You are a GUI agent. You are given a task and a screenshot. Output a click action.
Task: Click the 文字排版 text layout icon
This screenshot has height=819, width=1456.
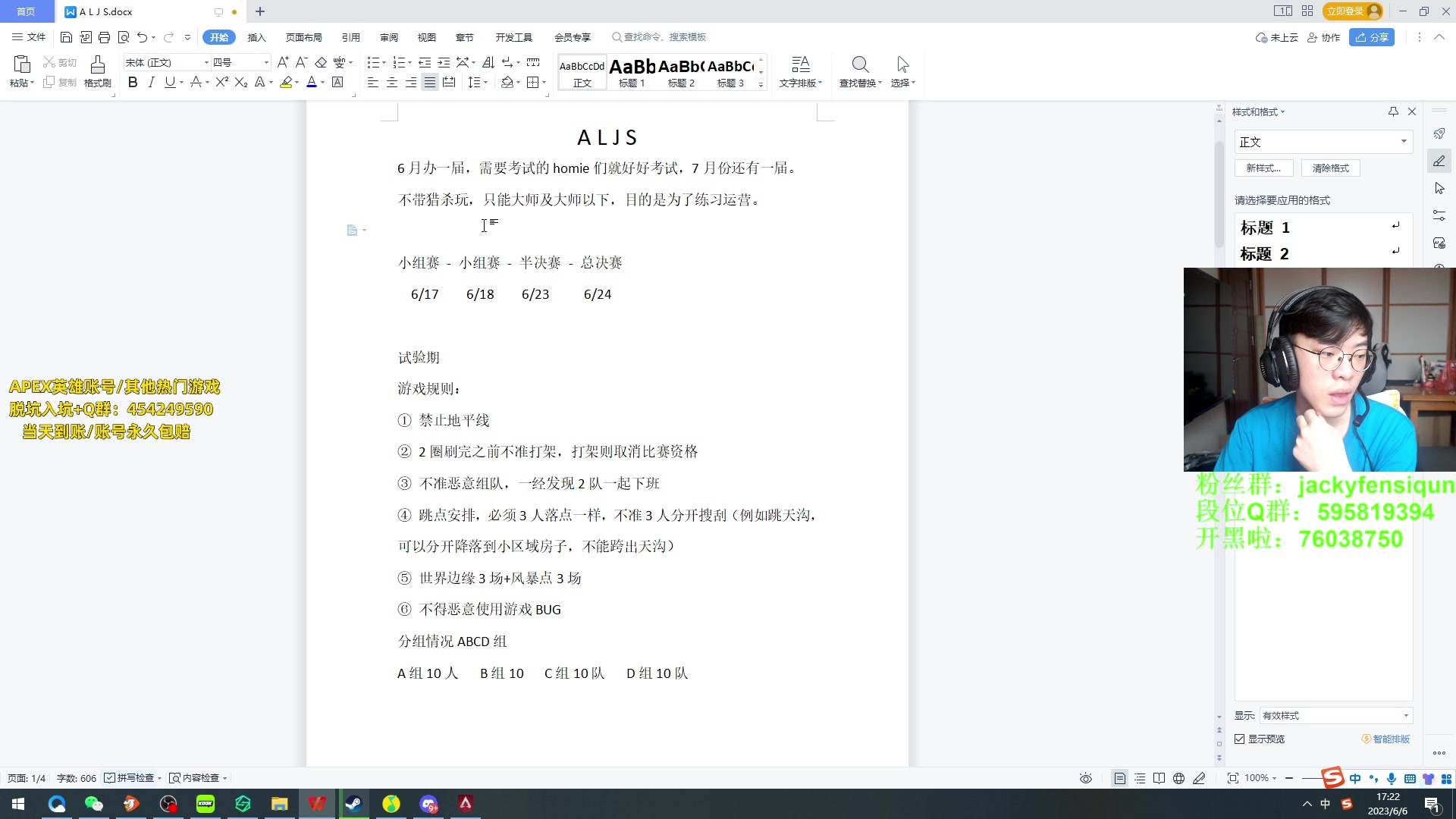point(799,72)
